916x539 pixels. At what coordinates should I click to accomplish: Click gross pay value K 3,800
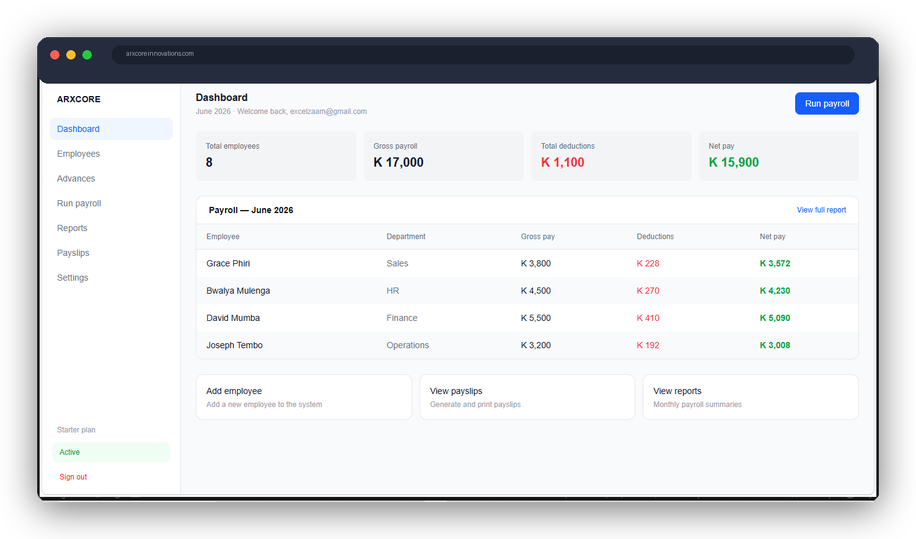pos(536,263)
